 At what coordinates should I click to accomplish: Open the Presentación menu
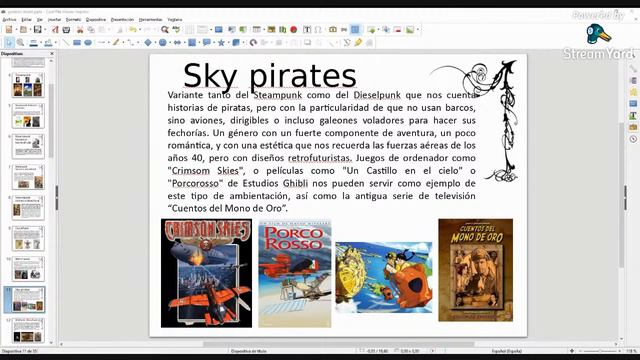122,20
